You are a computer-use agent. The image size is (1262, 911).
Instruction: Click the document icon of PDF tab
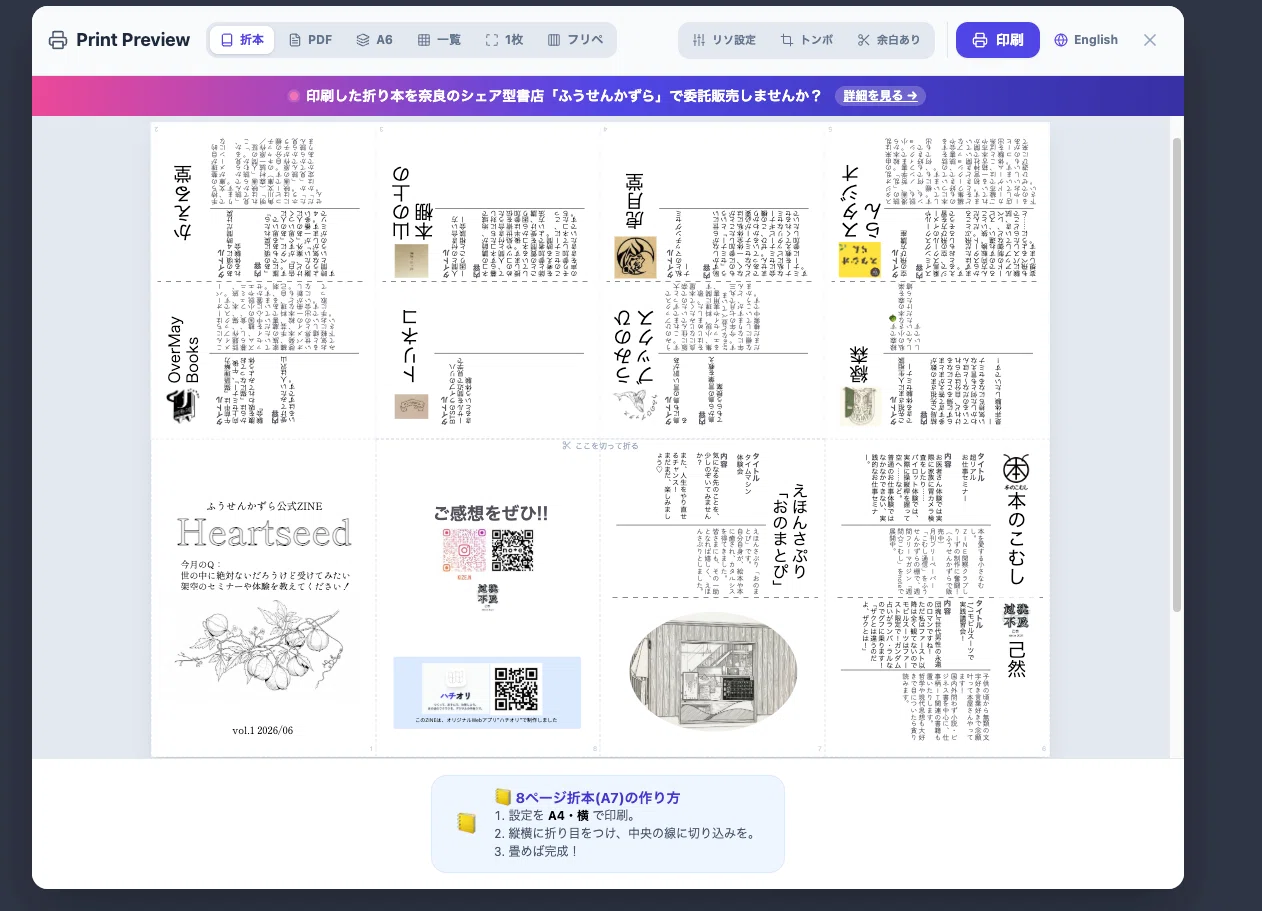coord(295,40)
